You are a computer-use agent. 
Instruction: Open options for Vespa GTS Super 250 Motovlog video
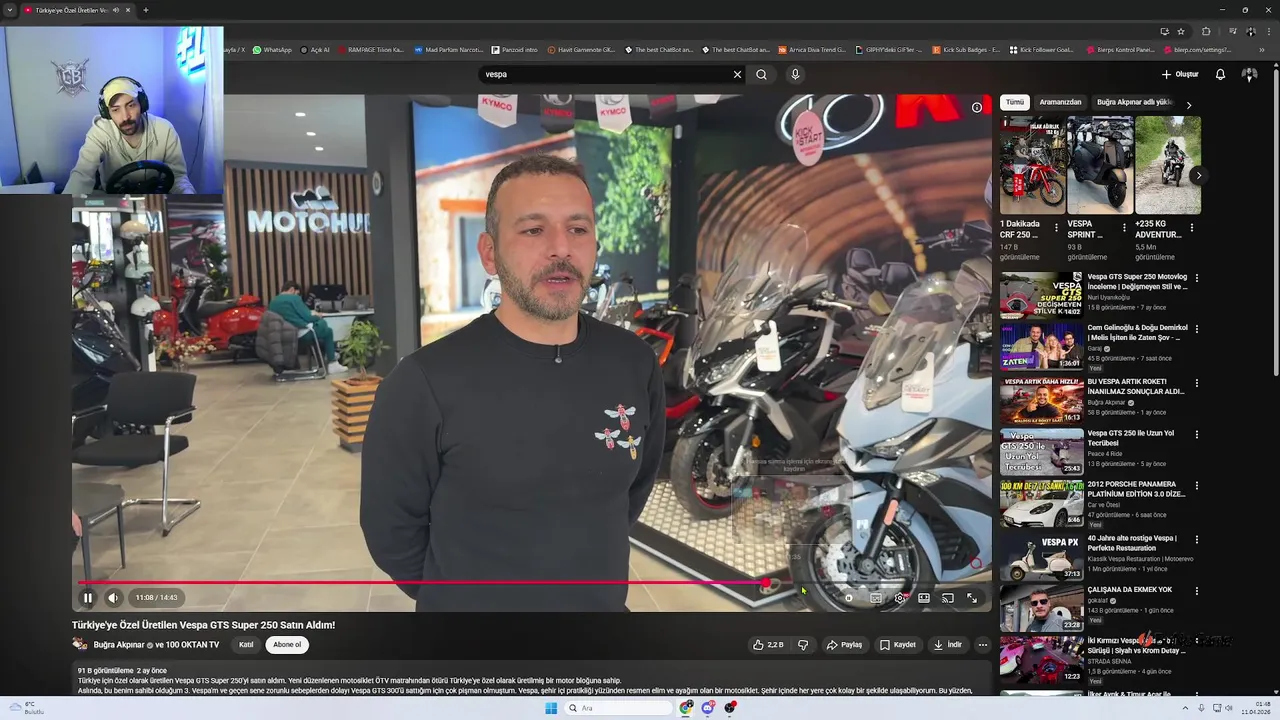point(1196,278)
